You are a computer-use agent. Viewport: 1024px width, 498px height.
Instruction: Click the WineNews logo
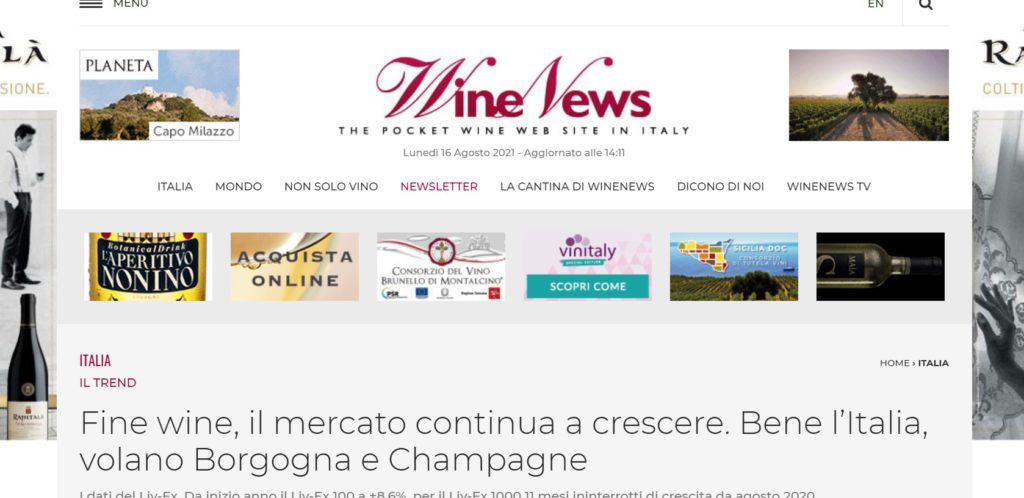[x=513, y=96]
